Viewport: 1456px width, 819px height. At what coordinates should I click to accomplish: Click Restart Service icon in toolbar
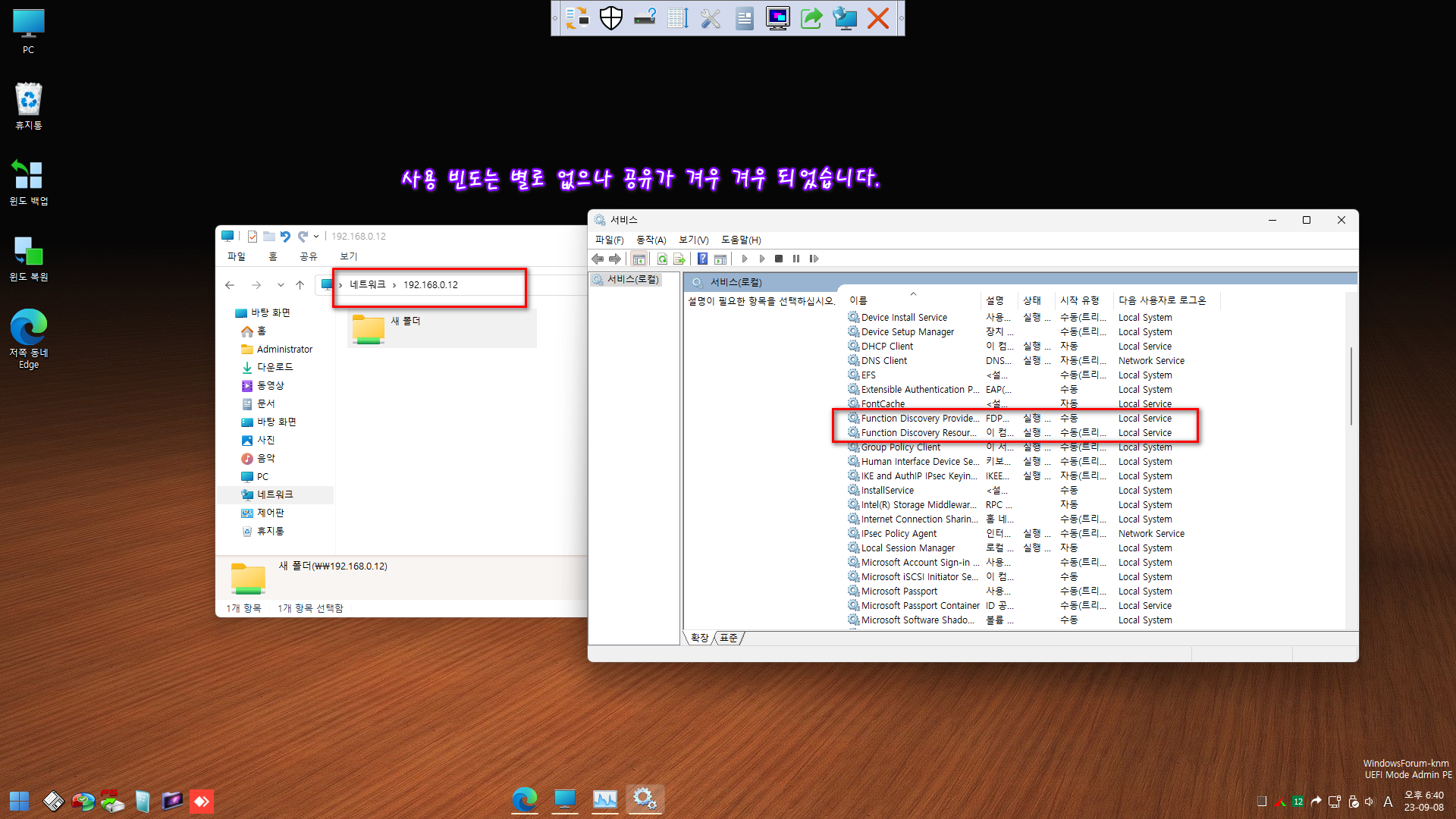814,259
